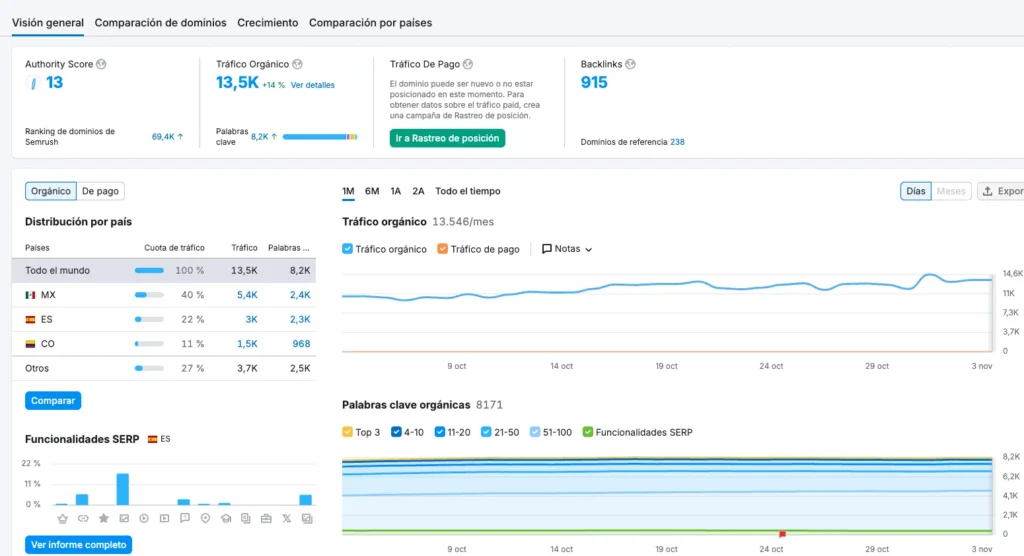Screen dimensions: 1024x556
Task: Select the 6M time range
Action: click(372, 191)
